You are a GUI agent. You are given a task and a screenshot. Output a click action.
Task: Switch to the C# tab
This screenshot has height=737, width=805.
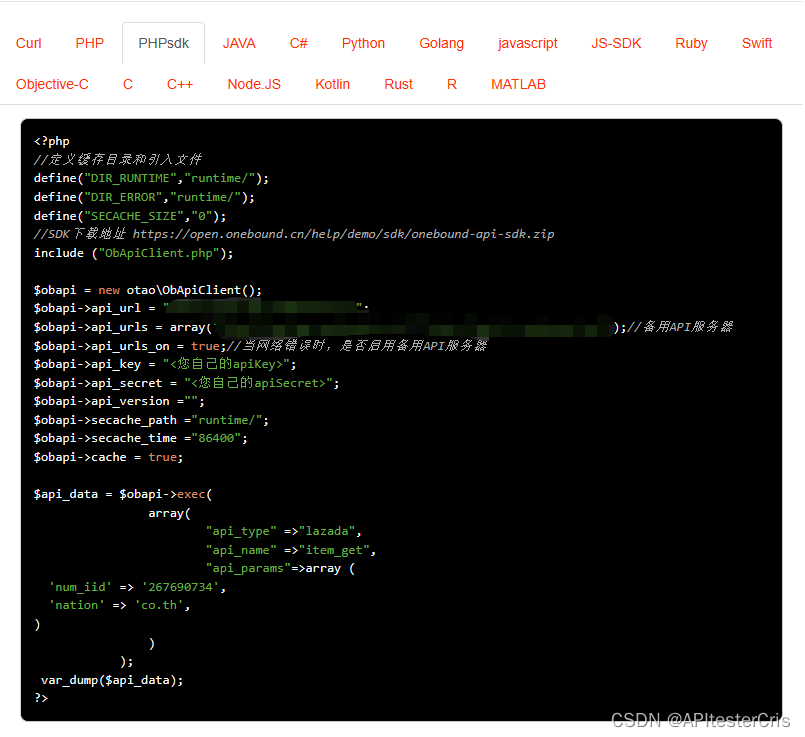[298, 43]
